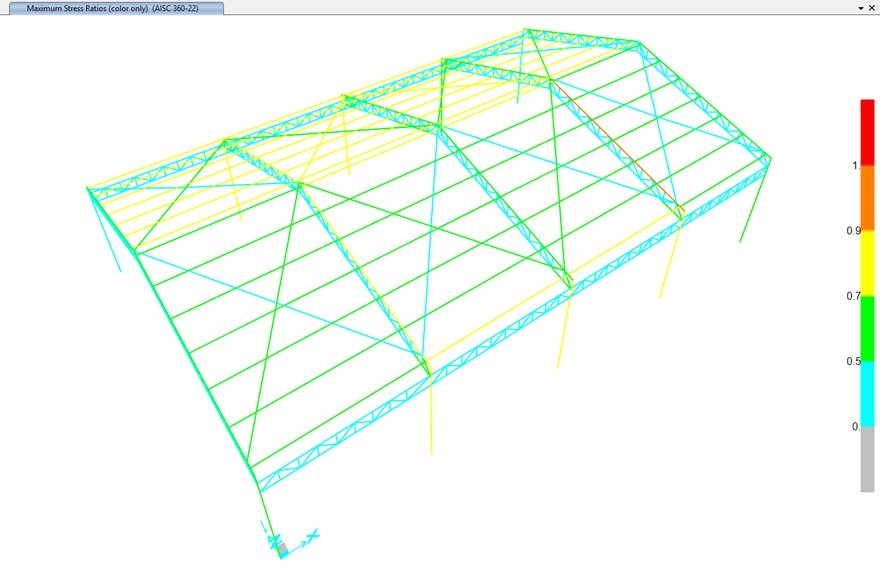Click the orange legend color band
Image resolution: width=880 pixels, height=570 pixels.
click(867, 197)
